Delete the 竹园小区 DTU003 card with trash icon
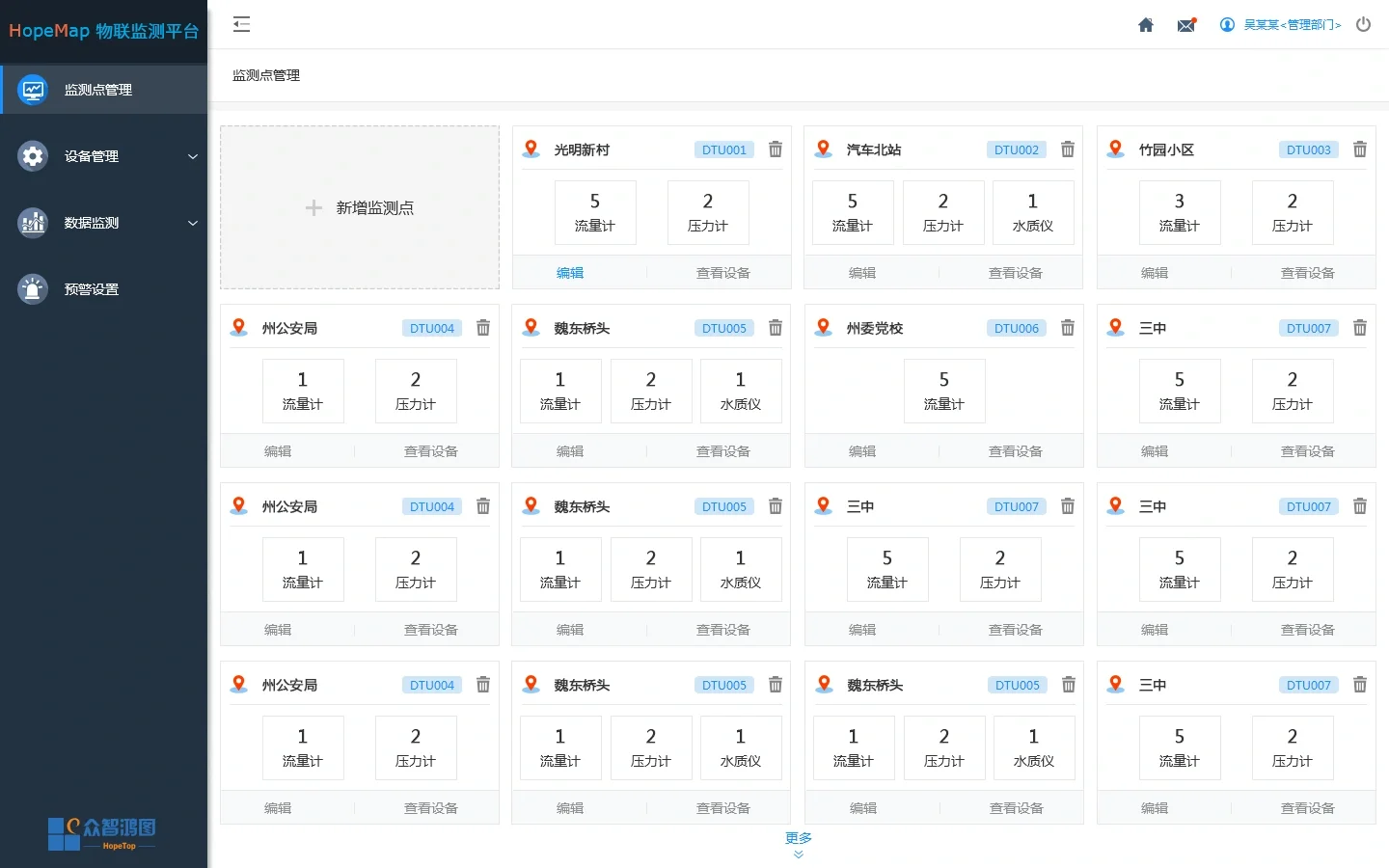1389x868 pixels. [x=1360, y=149]
